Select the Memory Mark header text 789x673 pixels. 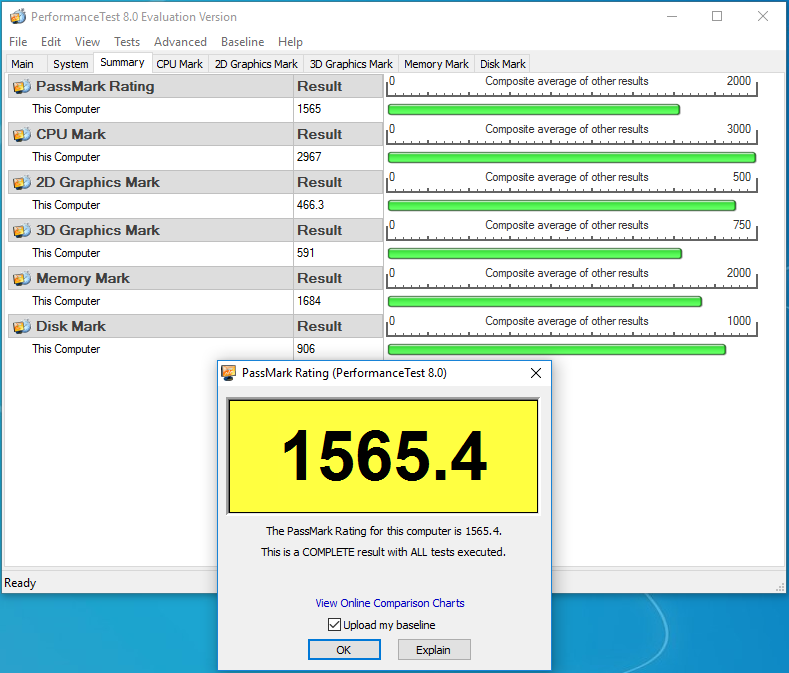tap(83, 278)
